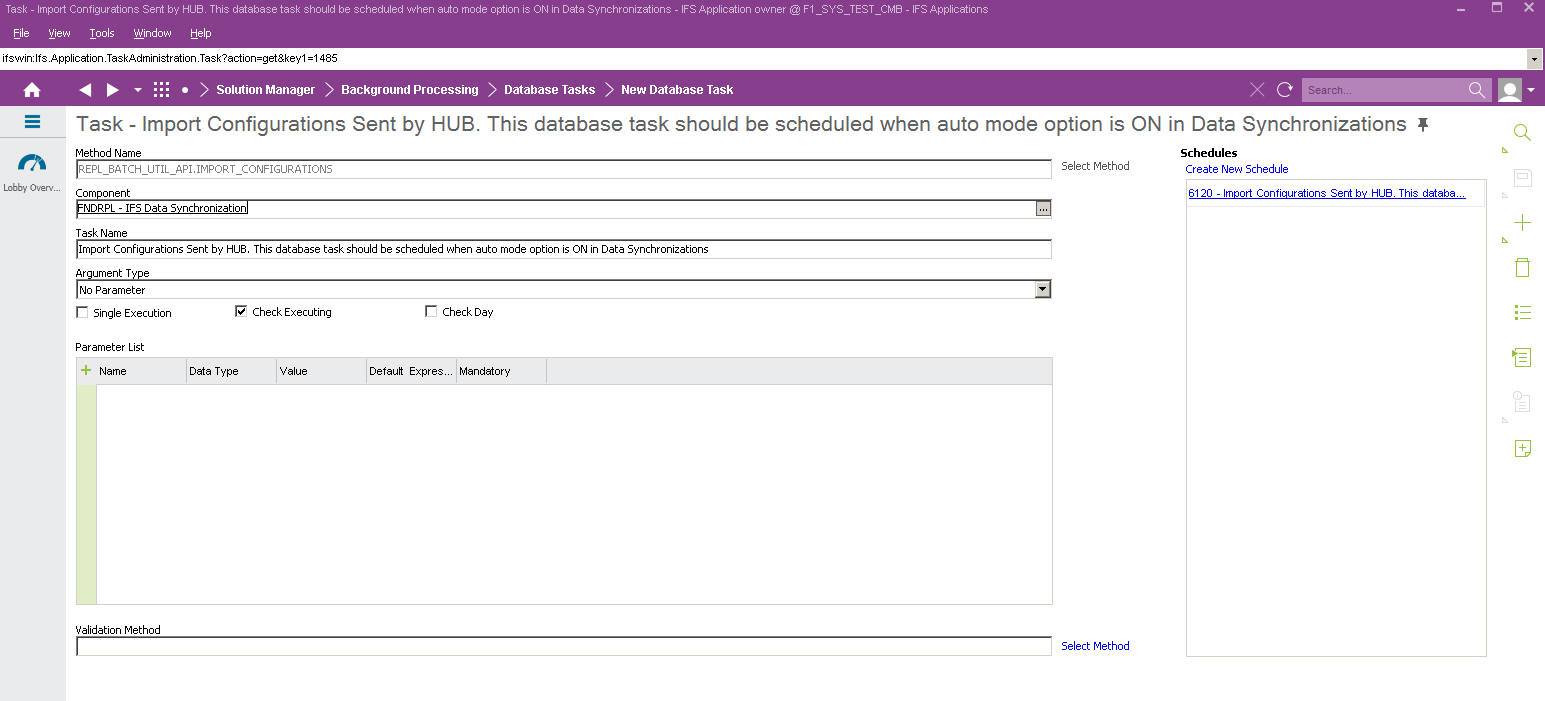
Task: Enable the Single Execution checkbox
Action: 82,312
